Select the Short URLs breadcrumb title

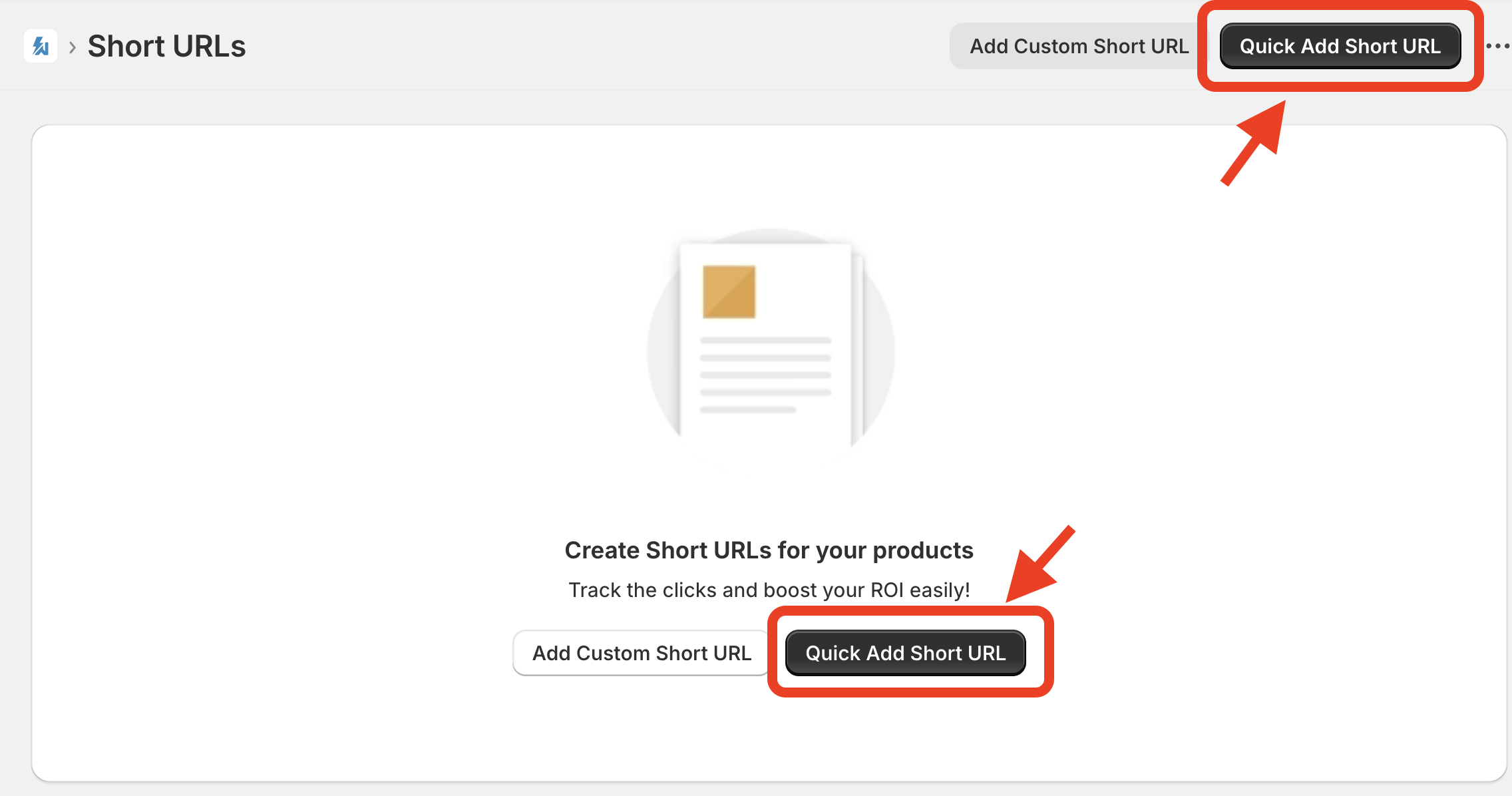click(166, 45)
